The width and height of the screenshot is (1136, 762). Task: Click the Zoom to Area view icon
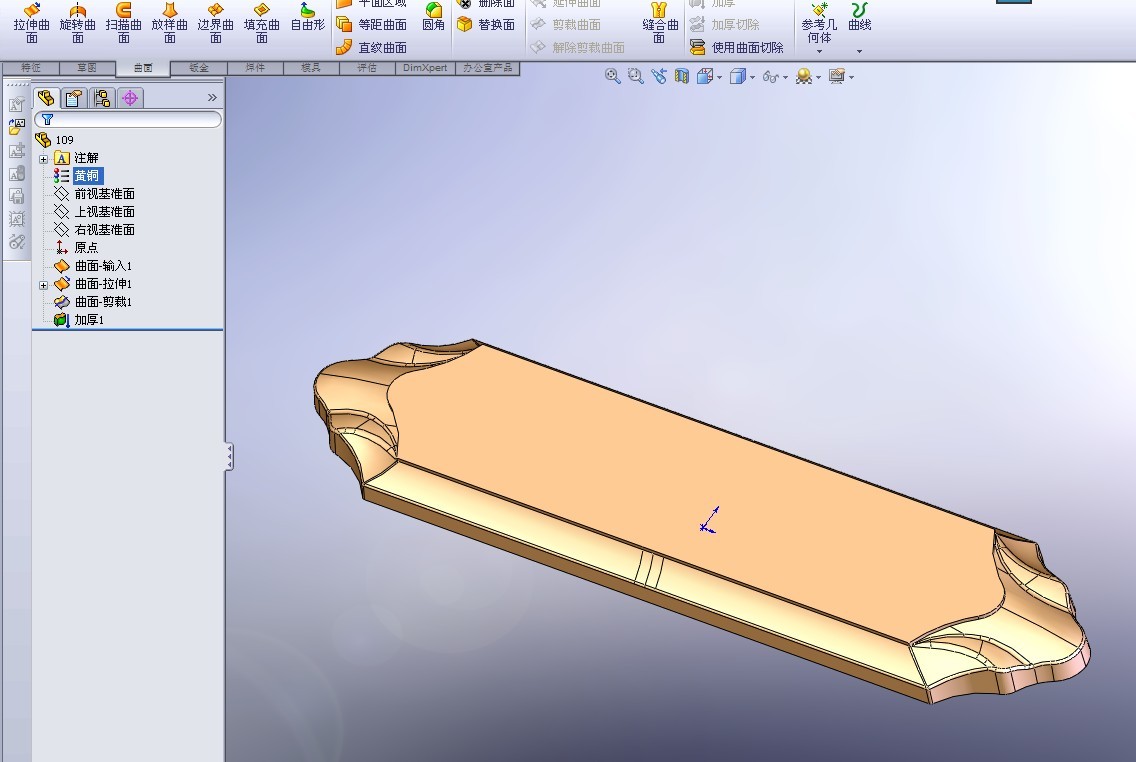point(636,76)
